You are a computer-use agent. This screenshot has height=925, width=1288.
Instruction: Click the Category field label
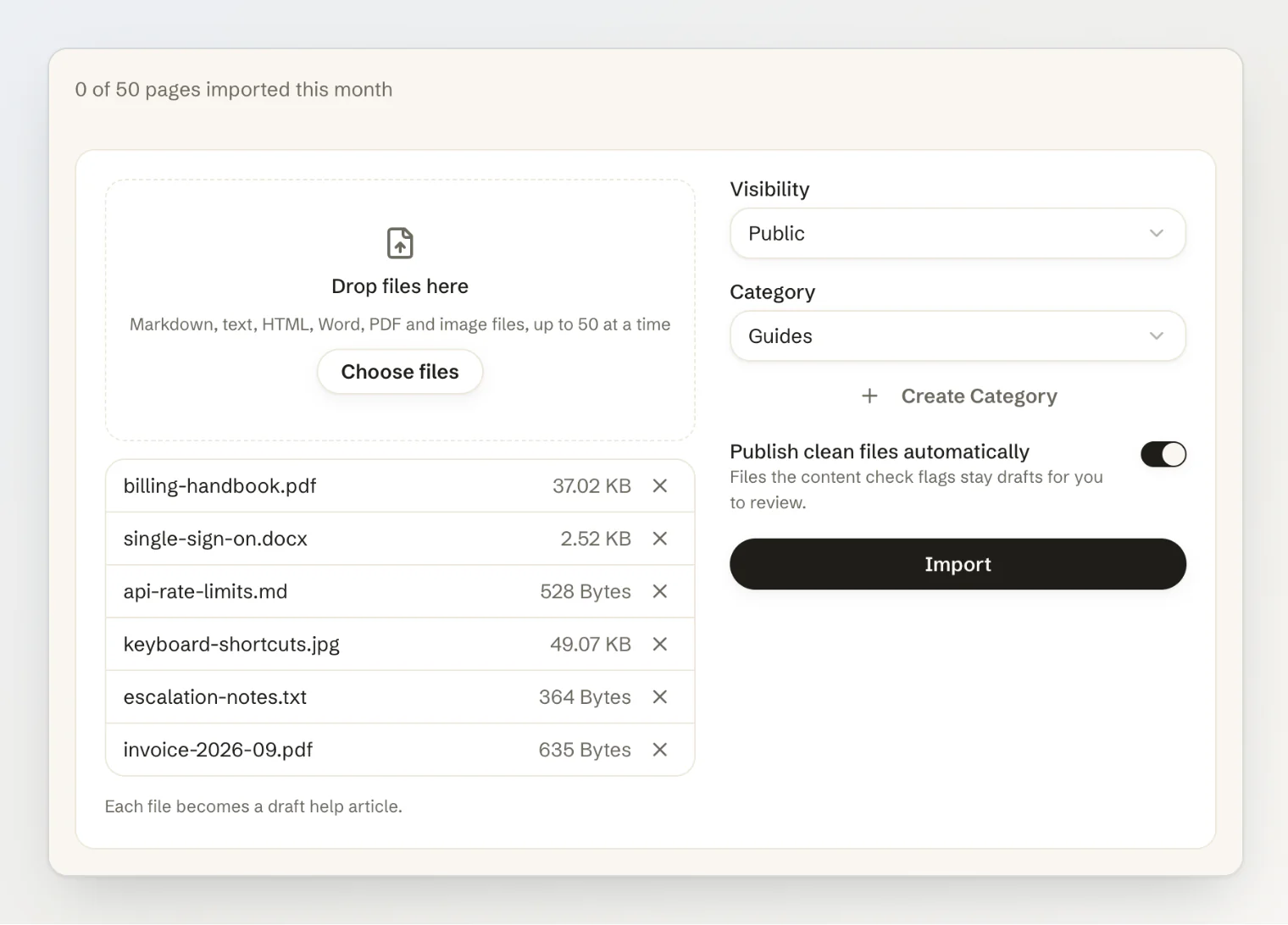(773, 292)
